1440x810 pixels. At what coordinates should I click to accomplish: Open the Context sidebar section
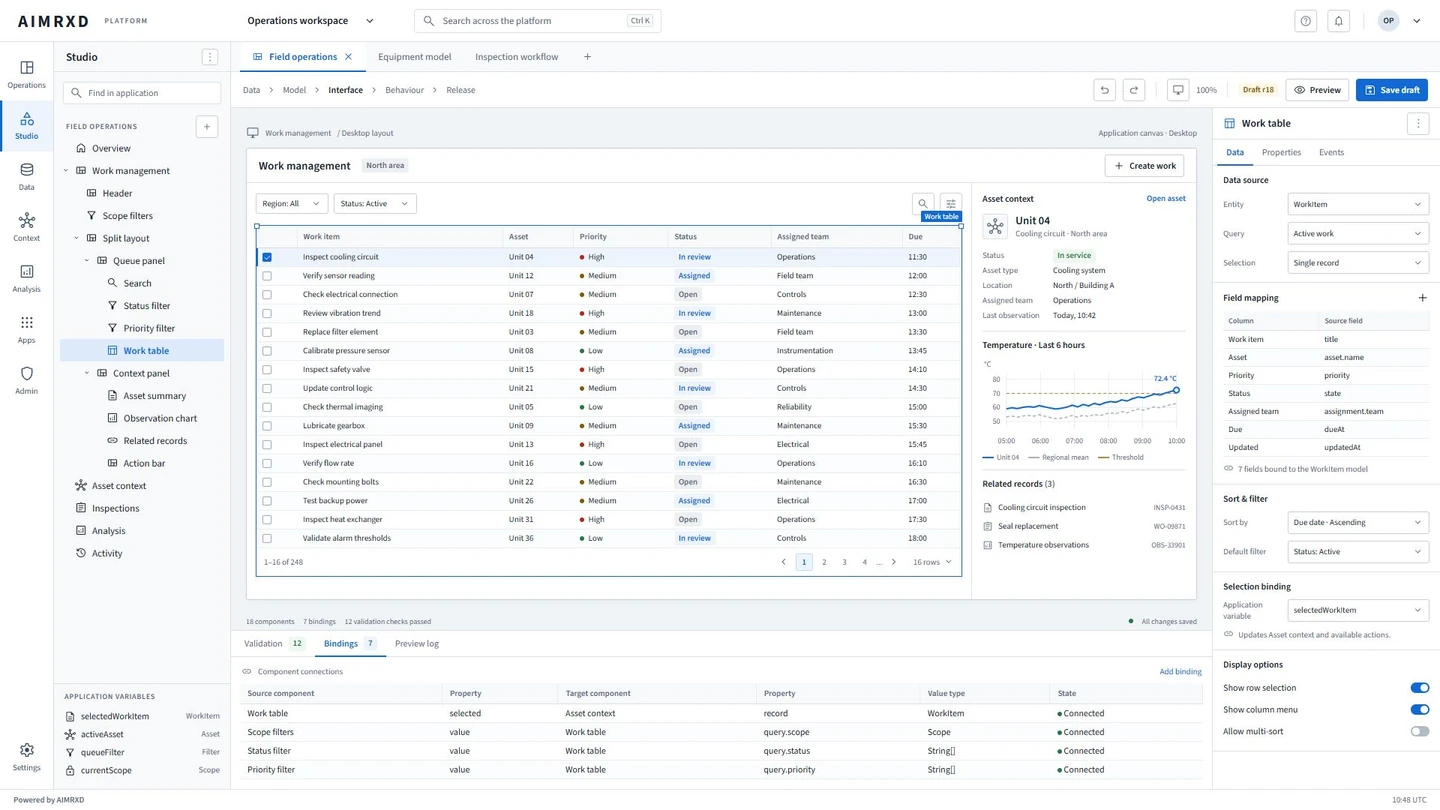point(26,228)
